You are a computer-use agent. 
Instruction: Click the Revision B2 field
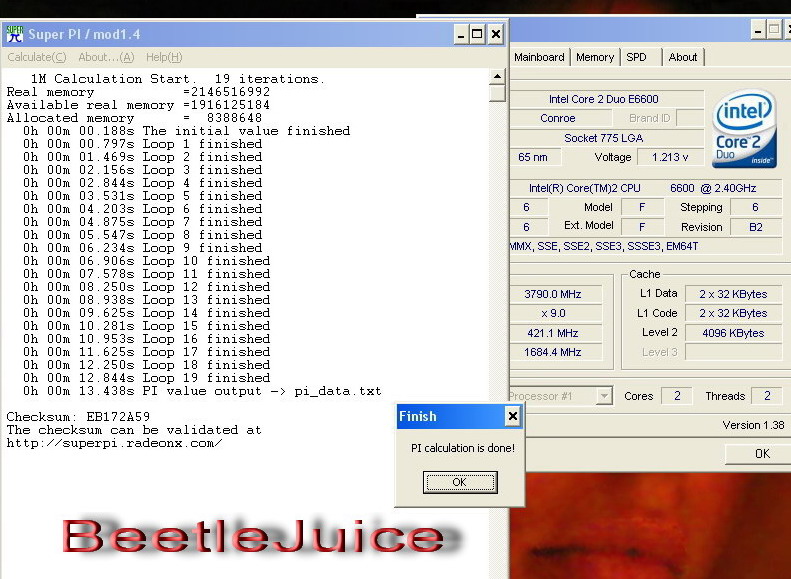click(x=756, y=227)
